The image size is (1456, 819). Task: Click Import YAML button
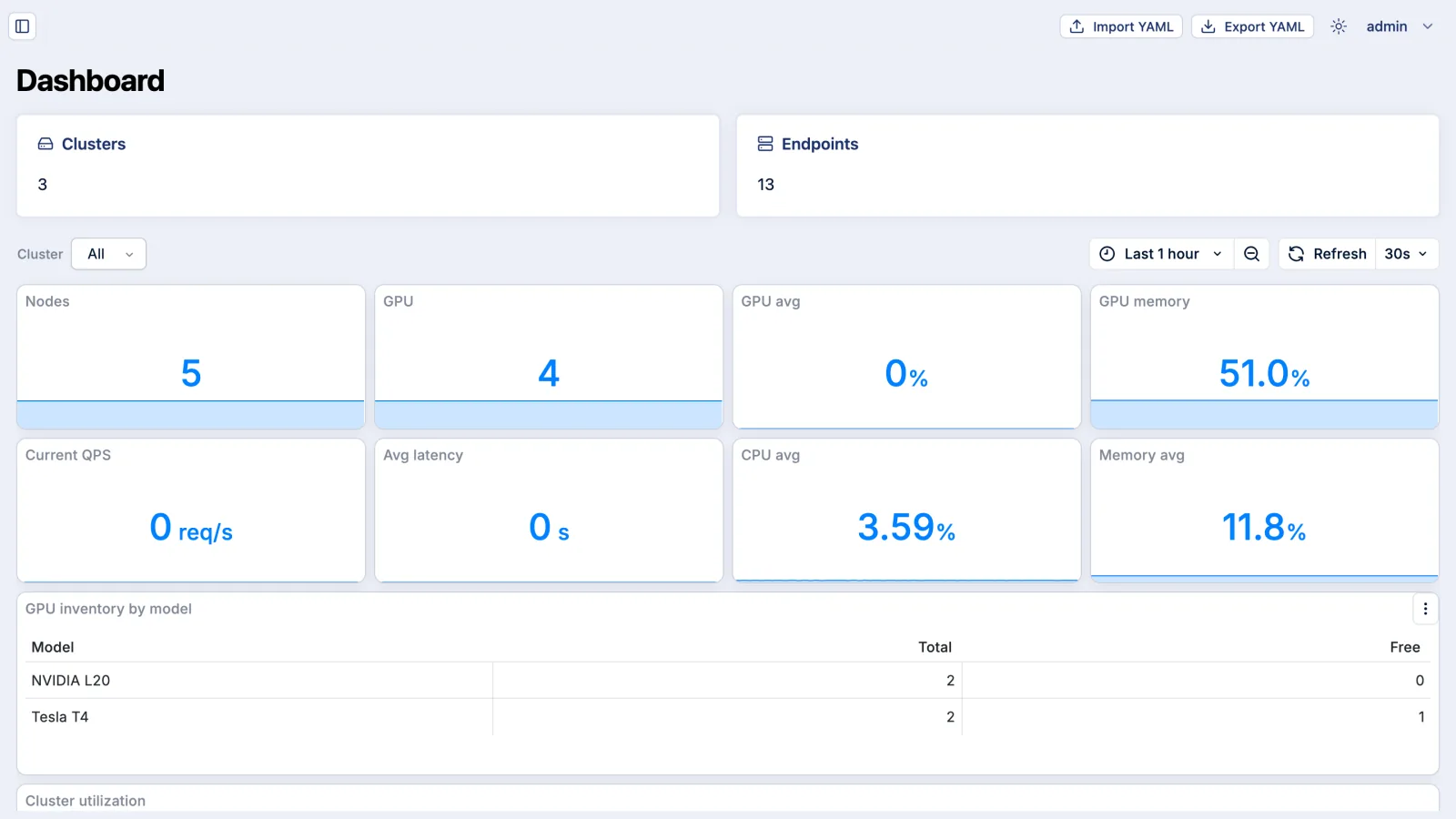tap(1121, 26)
